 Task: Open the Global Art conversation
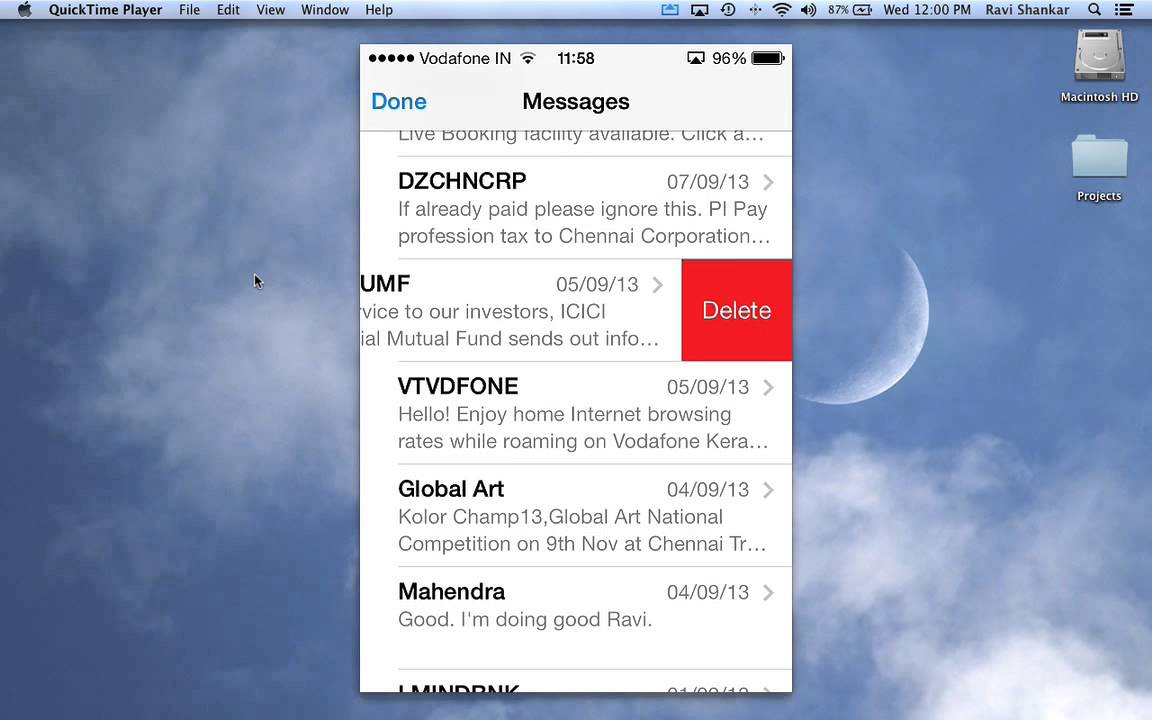pos(576,516)
